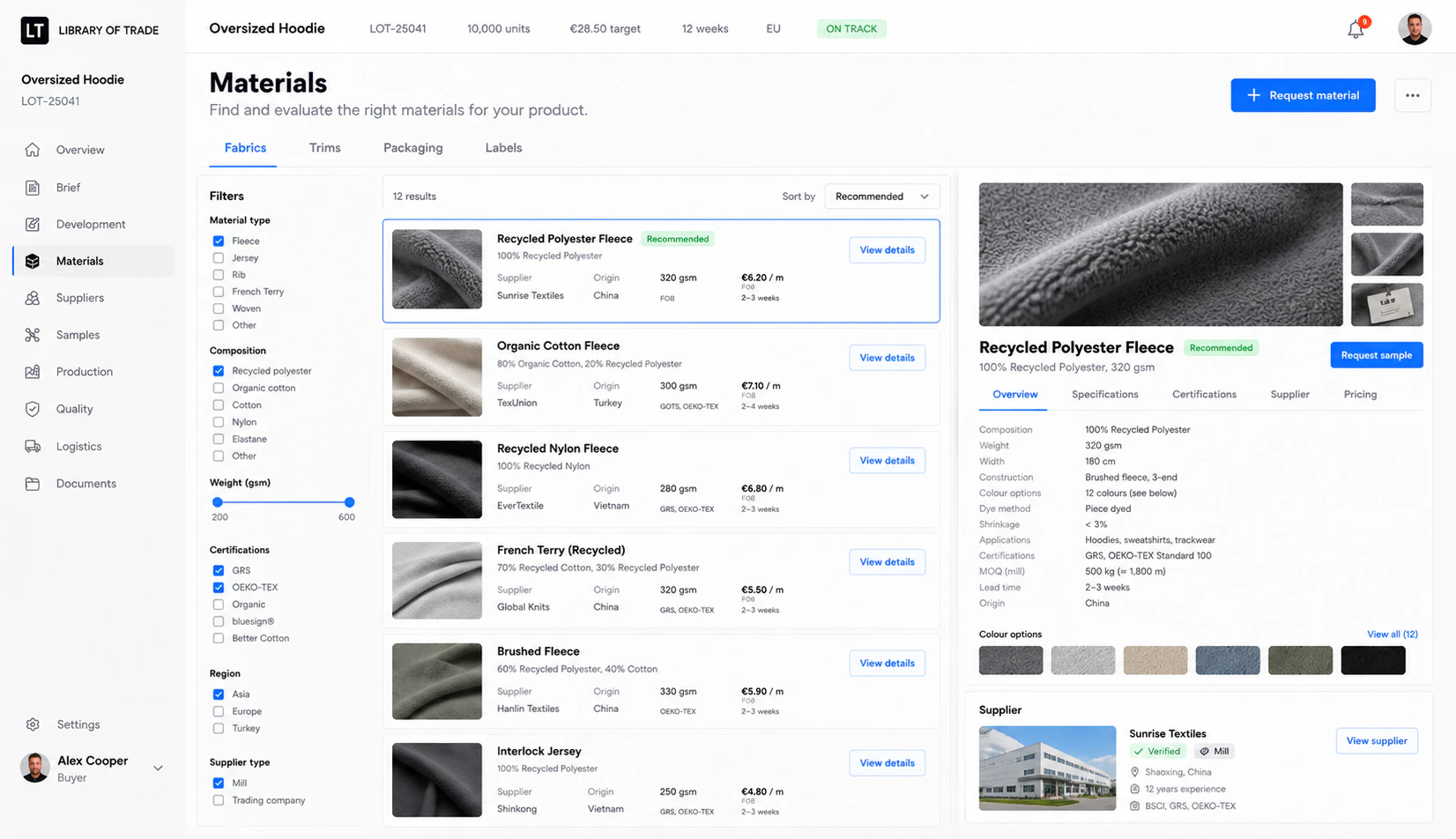Click the Materials cube icon
Screen dimensions: 1456x839
pyautogui.click(x=33, y=261)
